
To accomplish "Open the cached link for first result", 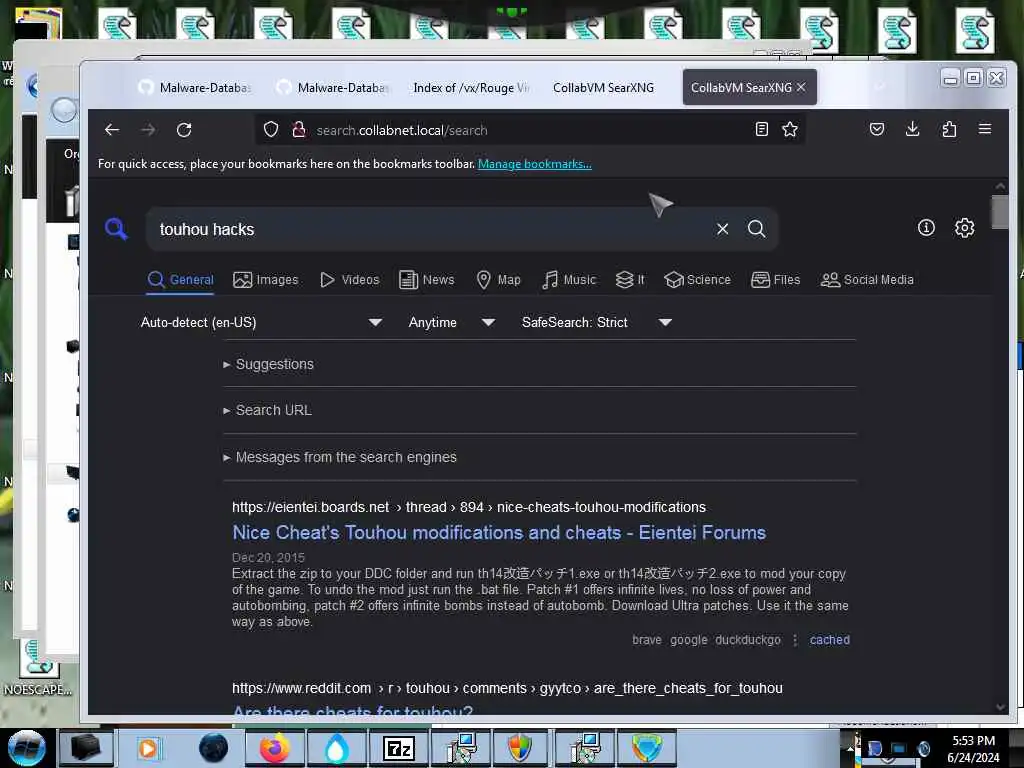I will 829,640.
